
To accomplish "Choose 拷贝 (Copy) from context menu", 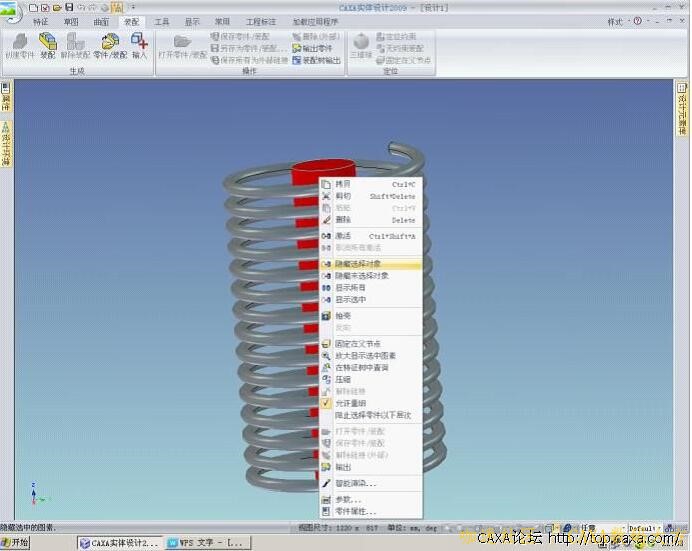I will coord(343,184).
